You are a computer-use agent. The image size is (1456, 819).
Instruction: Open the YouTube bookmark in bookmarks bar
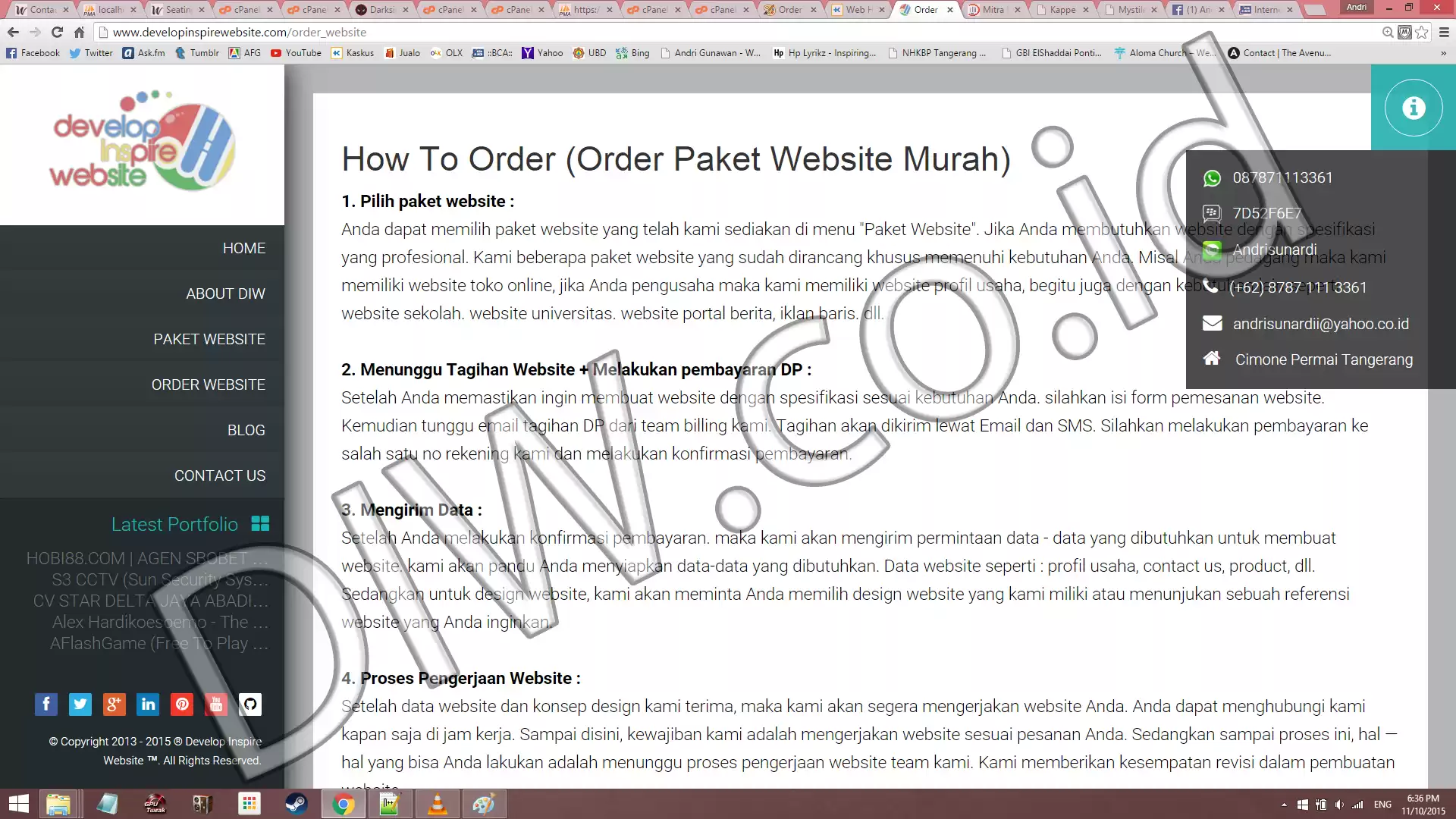[296, 53]
